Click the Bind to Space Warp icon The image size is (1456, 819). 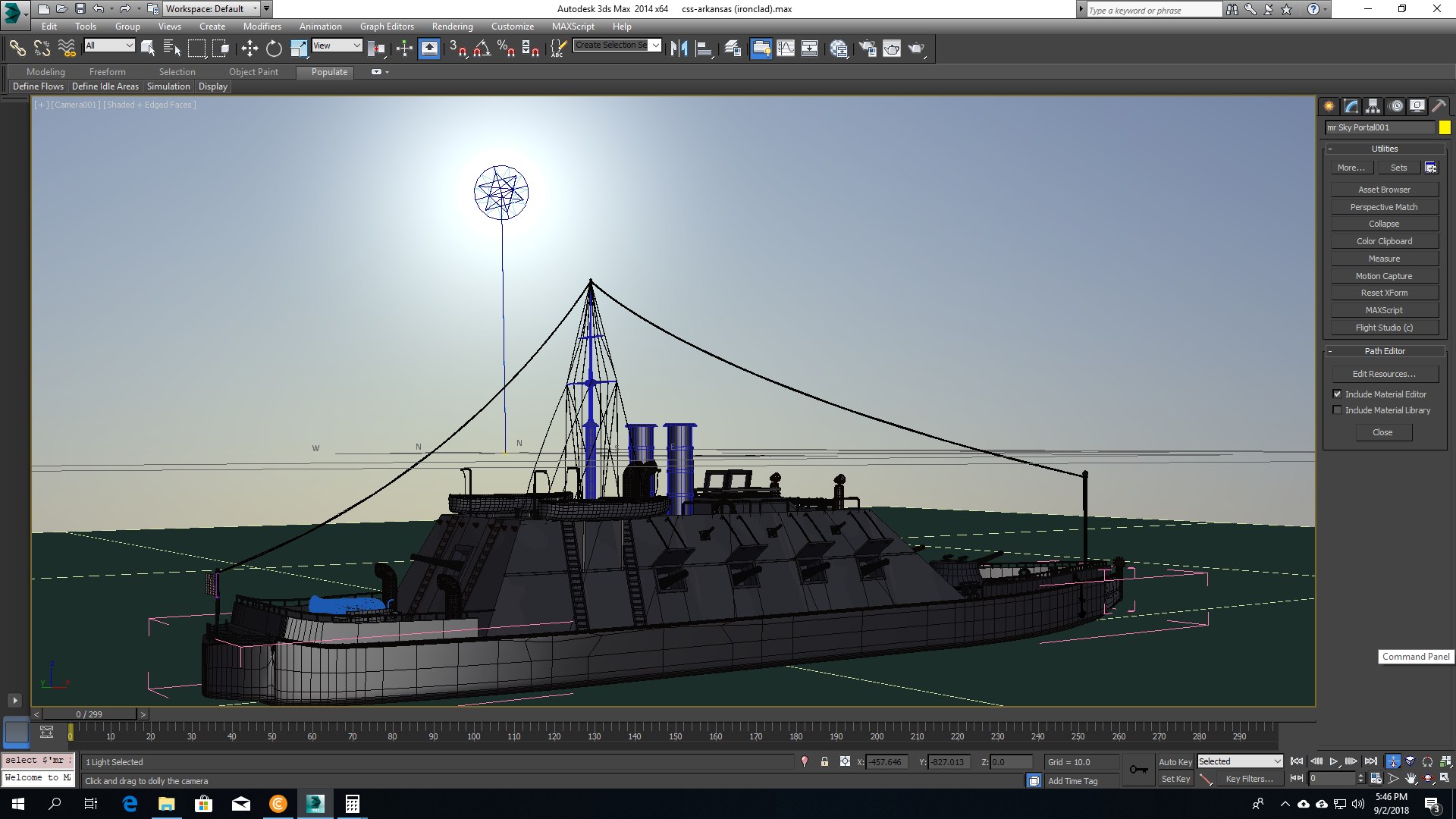67,49
